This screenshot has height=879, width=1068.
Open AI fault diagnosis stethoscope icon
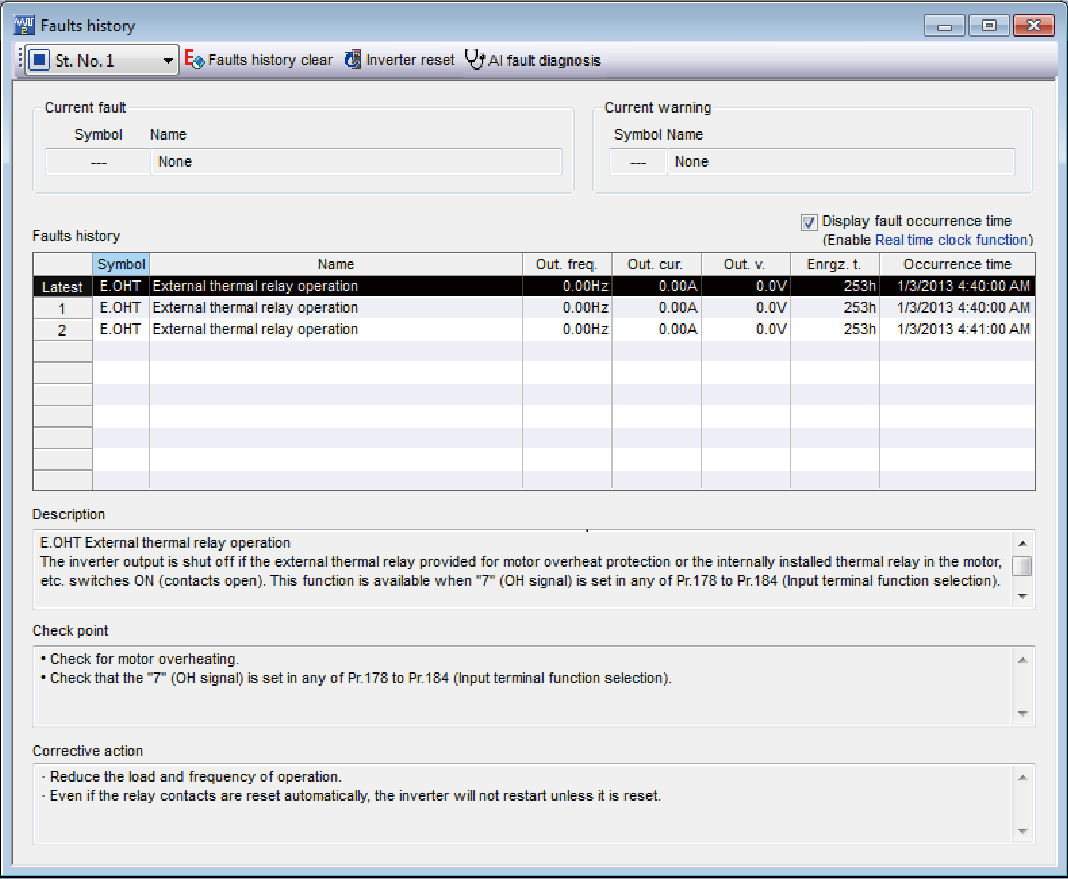474,60
